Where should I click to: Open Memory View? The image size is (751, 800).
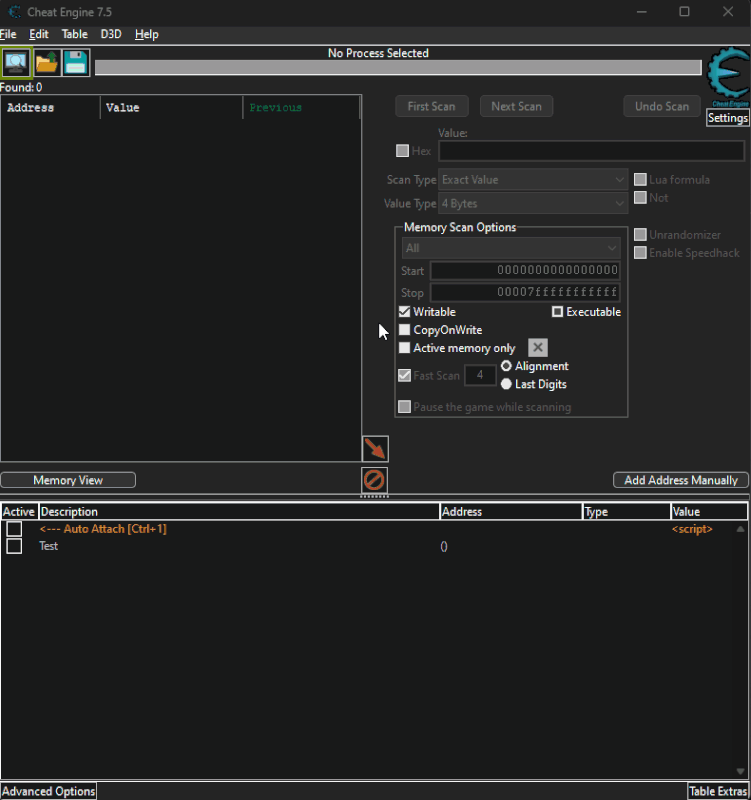click(x=68, y=480)
